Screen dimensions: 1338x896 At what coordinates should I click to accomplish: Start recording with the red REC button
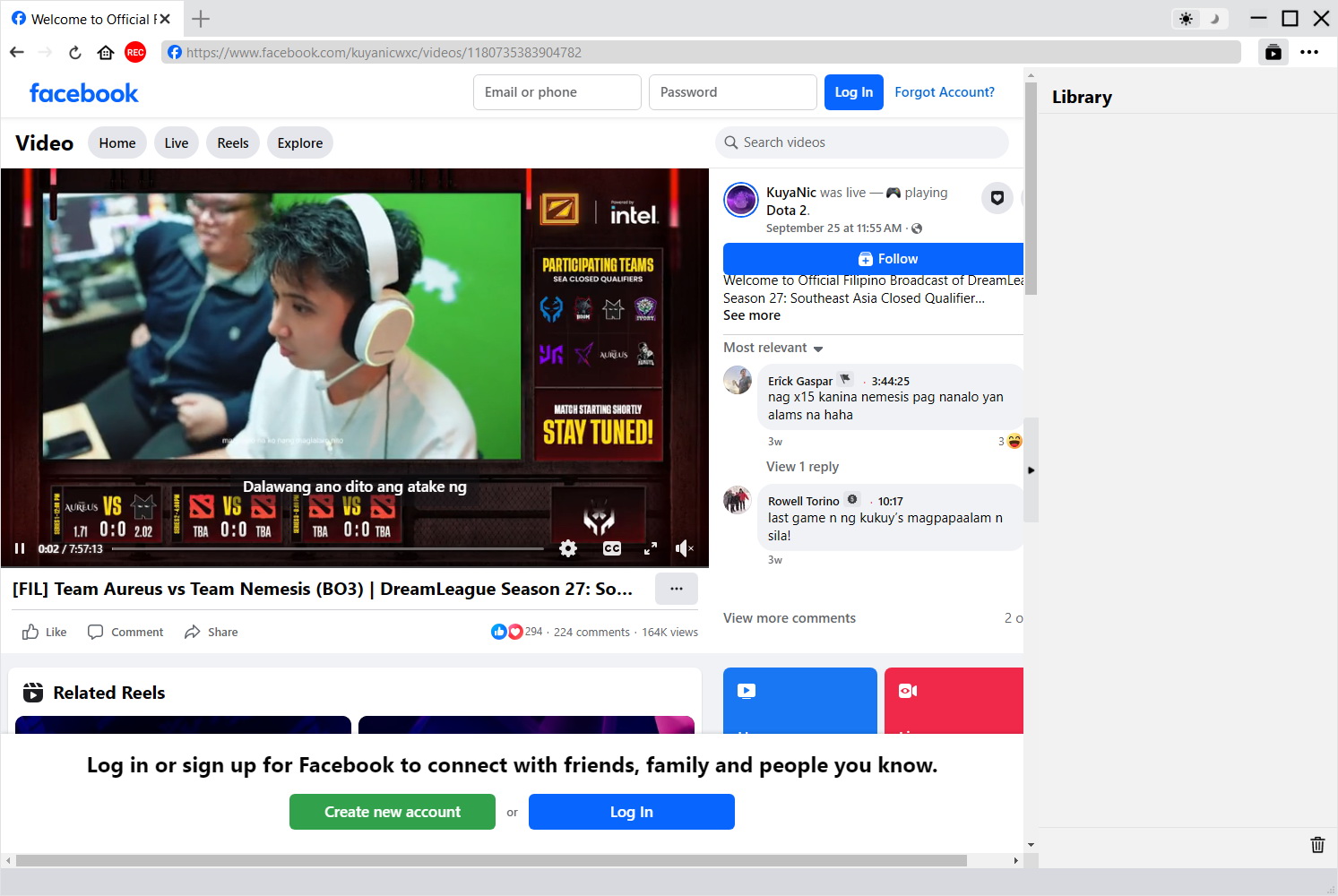pyautogui.click(x=135, y=52)
